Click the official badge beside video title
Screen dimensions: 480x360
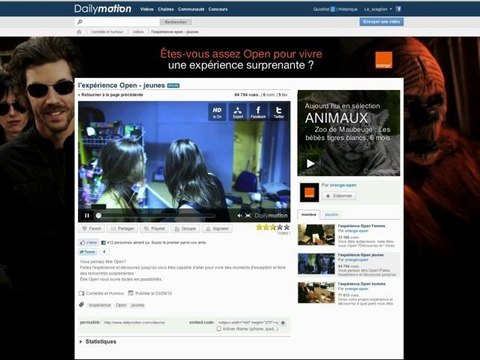click(x=173, y=86)
